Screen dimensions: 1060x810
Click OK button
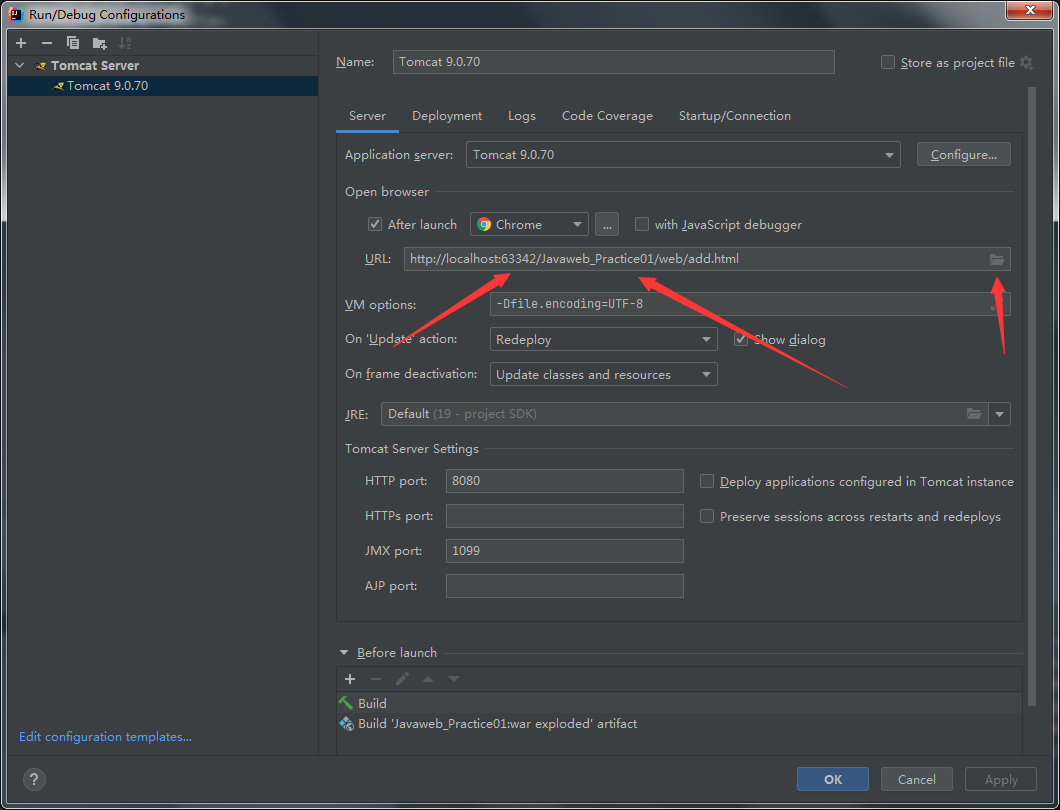point(832,780)
